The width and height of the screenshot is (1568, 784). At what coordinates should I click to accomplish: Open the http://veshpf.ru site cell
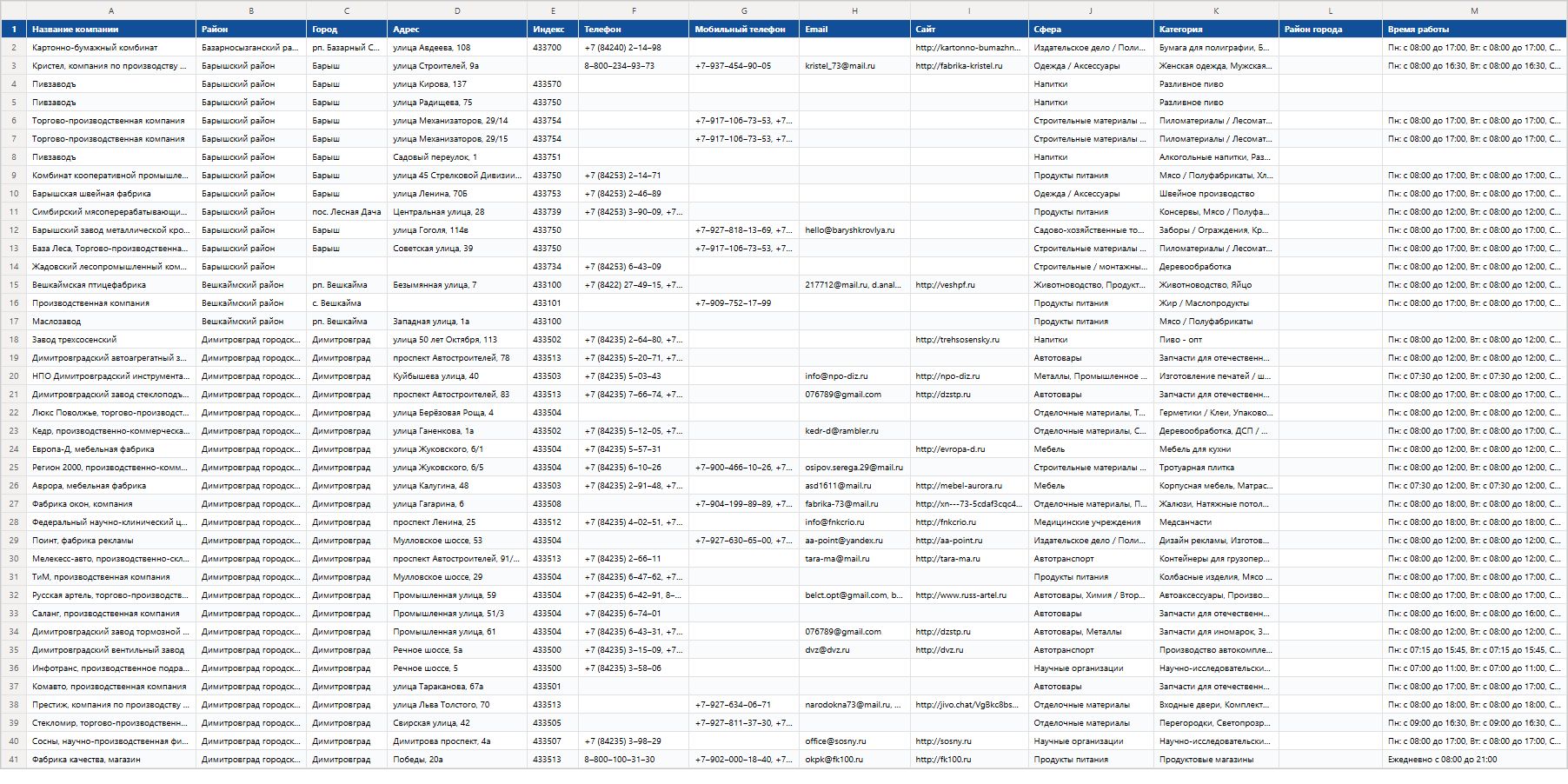[970, 285]
